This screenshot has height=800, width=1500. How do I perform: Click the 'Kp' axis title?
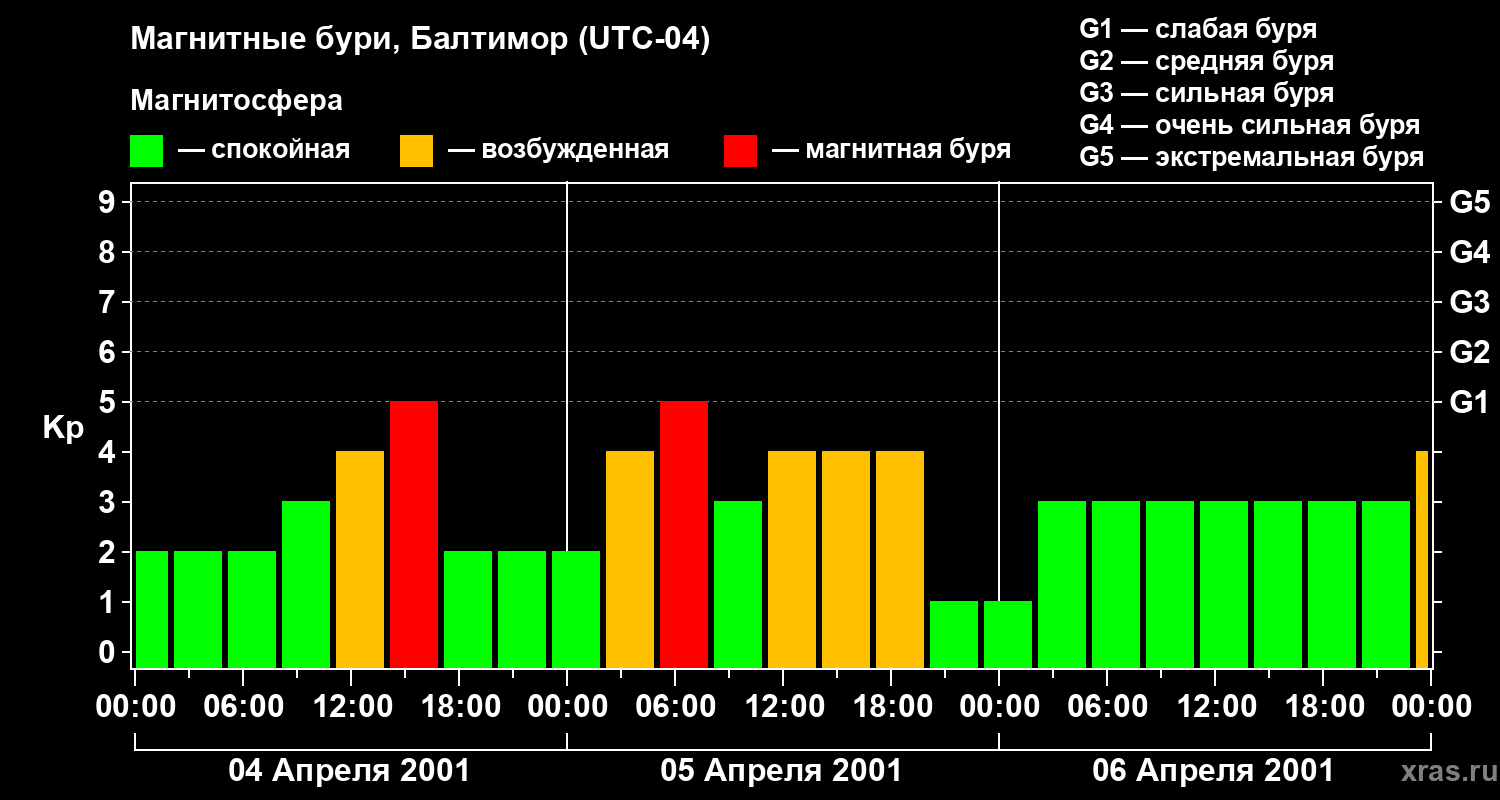pos(64,428)
